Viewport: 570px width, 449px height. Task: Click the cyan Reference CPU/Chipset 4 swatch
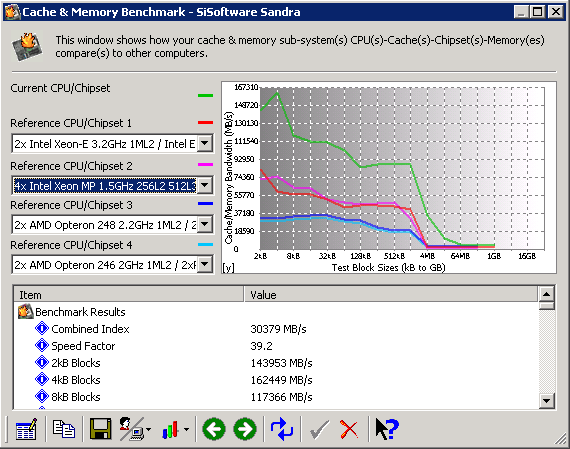click(x=205, y=245)
